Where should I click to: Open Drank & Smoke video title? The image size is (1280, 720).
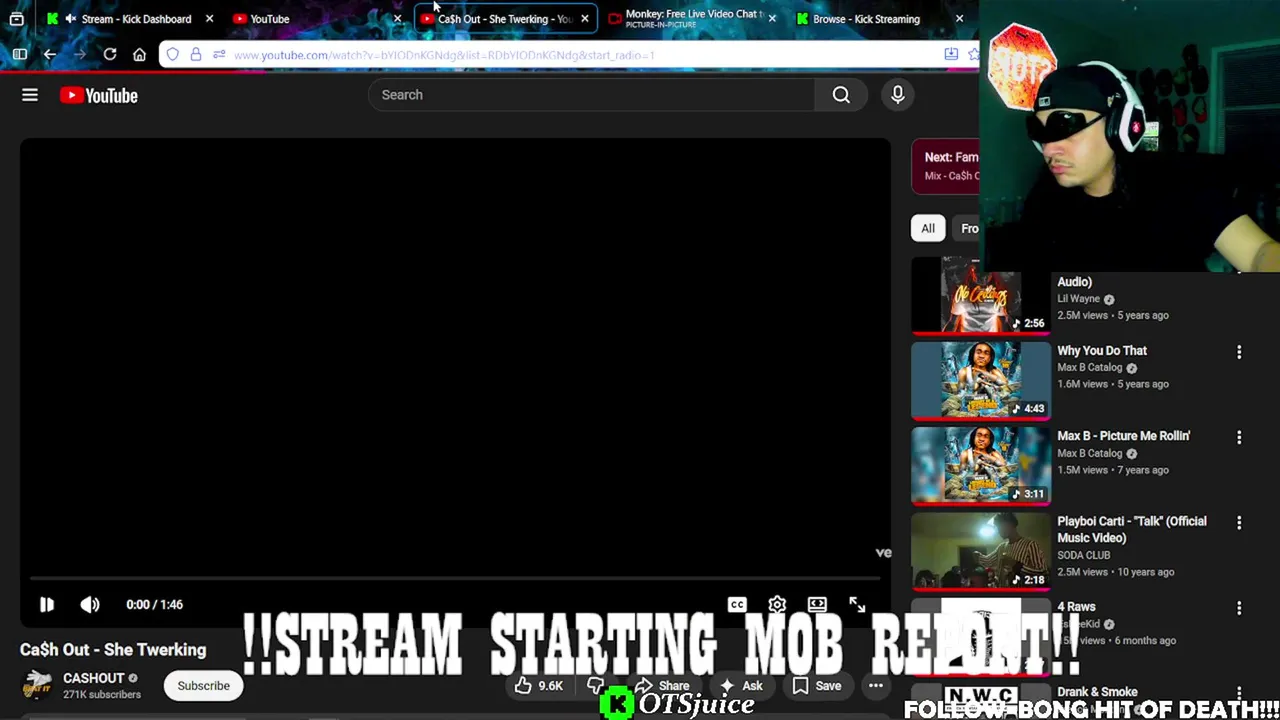pos(1097,692)
